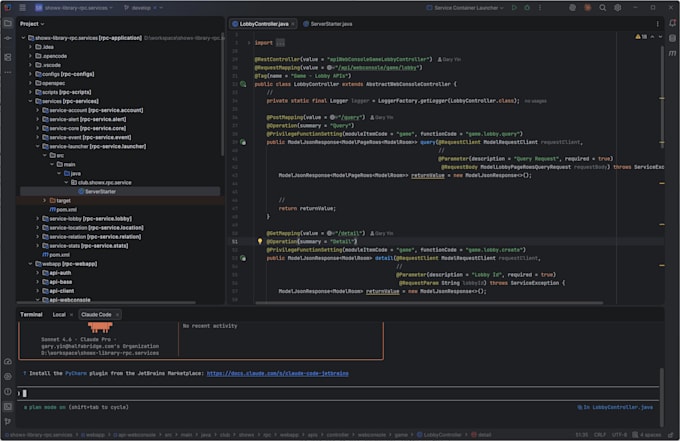Open the Terminal tool window icon
The height and width of the screenshot is (441, 680).
pos(8,407)
